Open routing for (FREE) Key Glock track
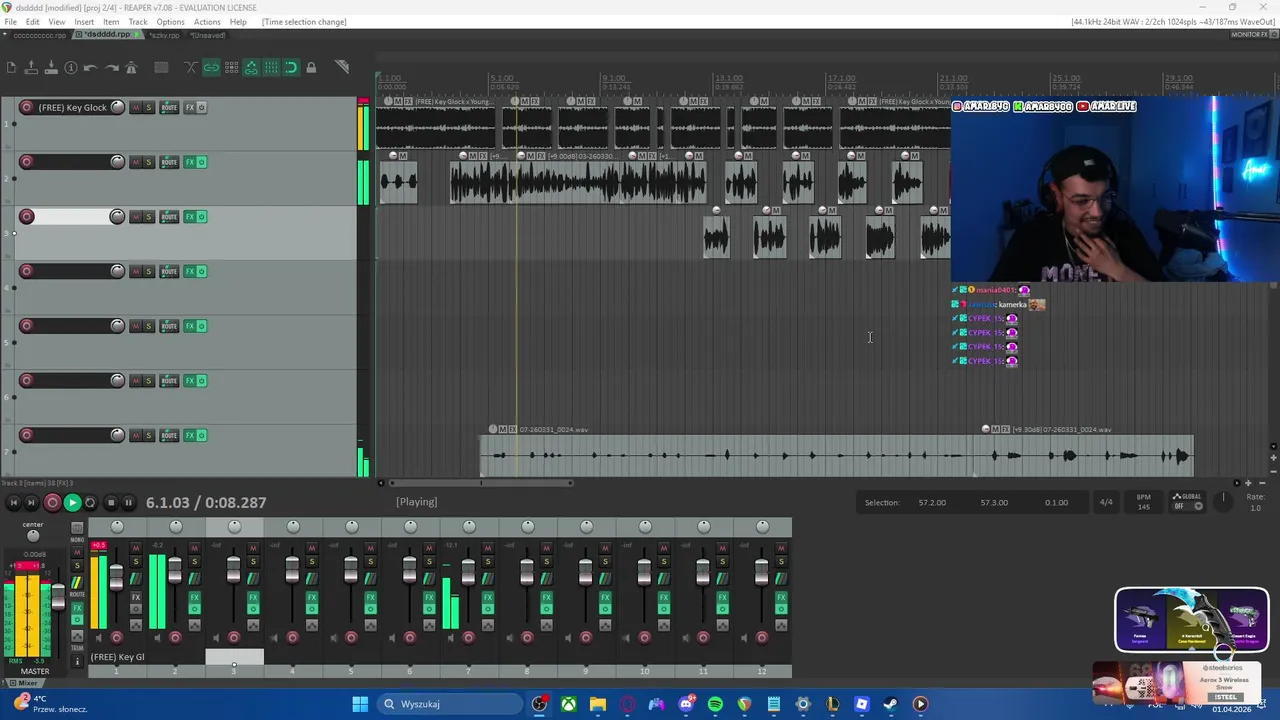Image resolution: width=1280 pixels, height=720 pixels. pyautogui.click(x=169, y=107)
